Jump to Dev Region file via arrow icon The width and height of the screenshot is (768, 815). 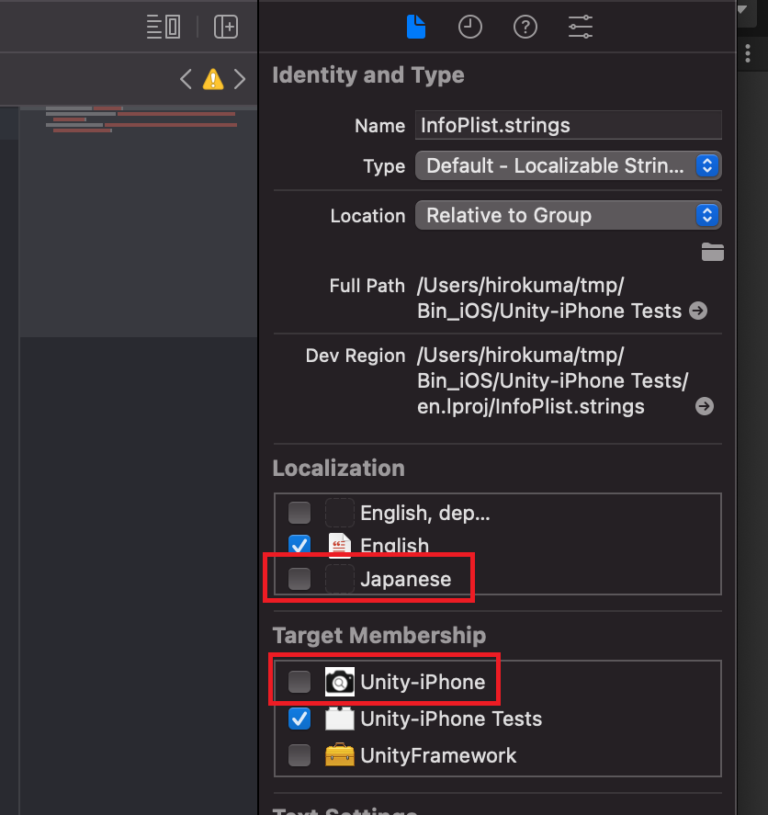tap(704, 406)
